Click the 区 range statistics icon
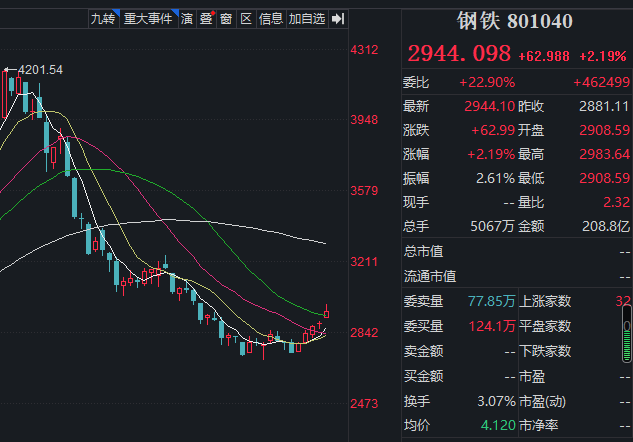633x442 pixels. [245, 18]
